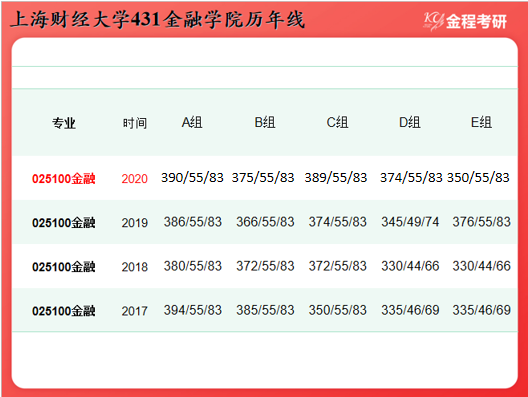Viewport: 528px width, 397px height.
Task: Click the 374/55/83 cell in 2019 row
Action: tap(337, 222)
